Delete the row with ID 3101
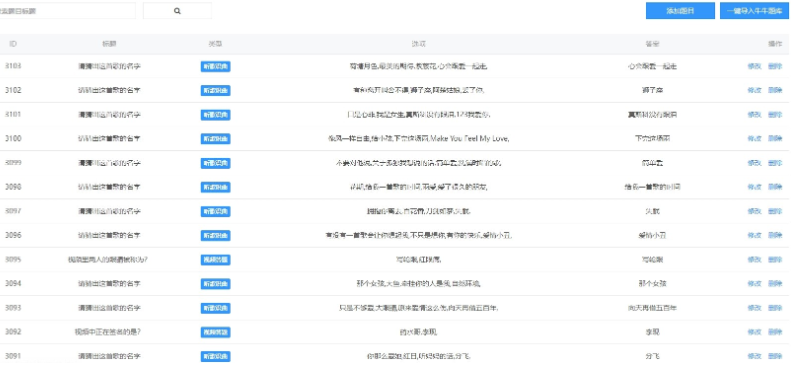This screenshot has width=794, height=381. (x=775, y=115)
